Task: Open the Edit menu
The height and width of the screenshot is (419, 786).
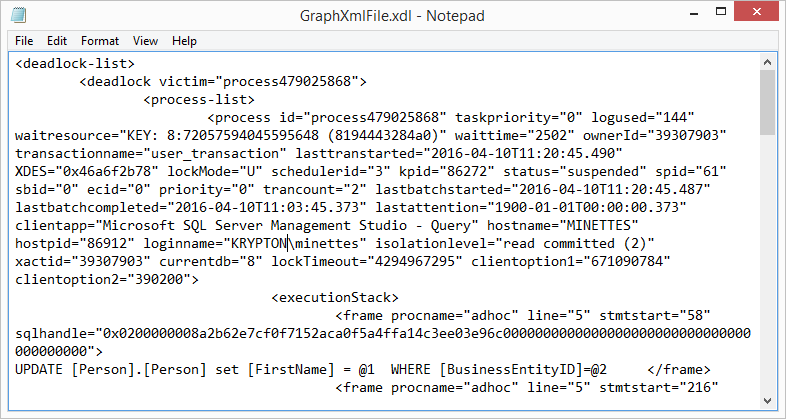Action: coord(57,41)
